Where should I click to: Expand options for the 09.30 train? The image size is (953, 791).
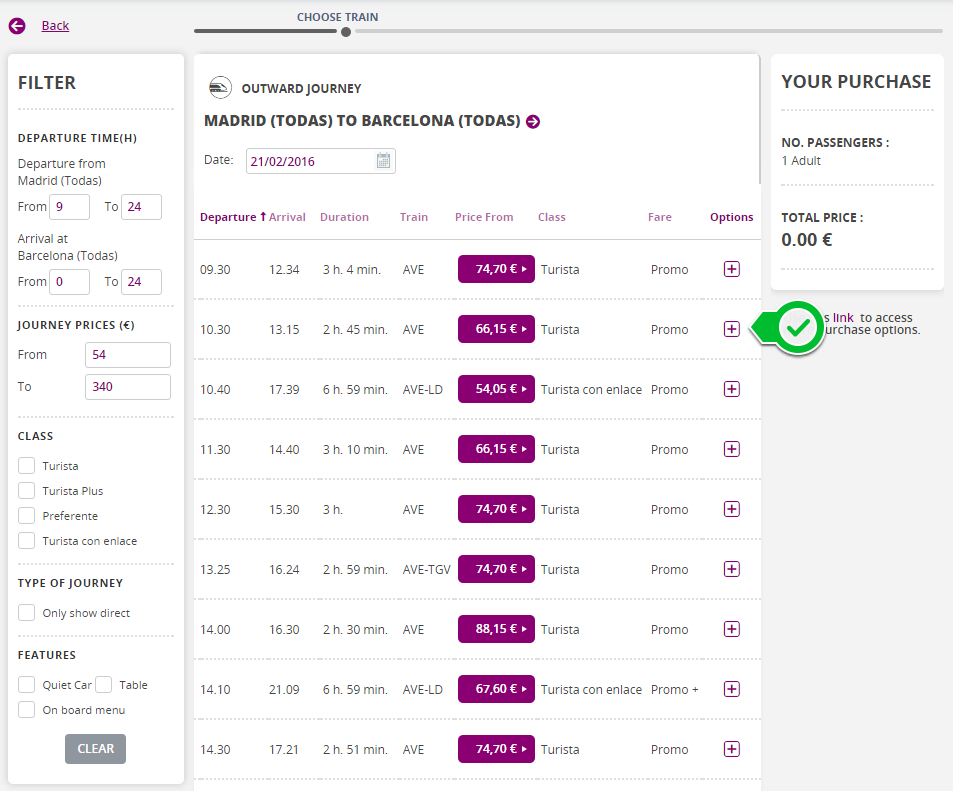click(731, 269)
